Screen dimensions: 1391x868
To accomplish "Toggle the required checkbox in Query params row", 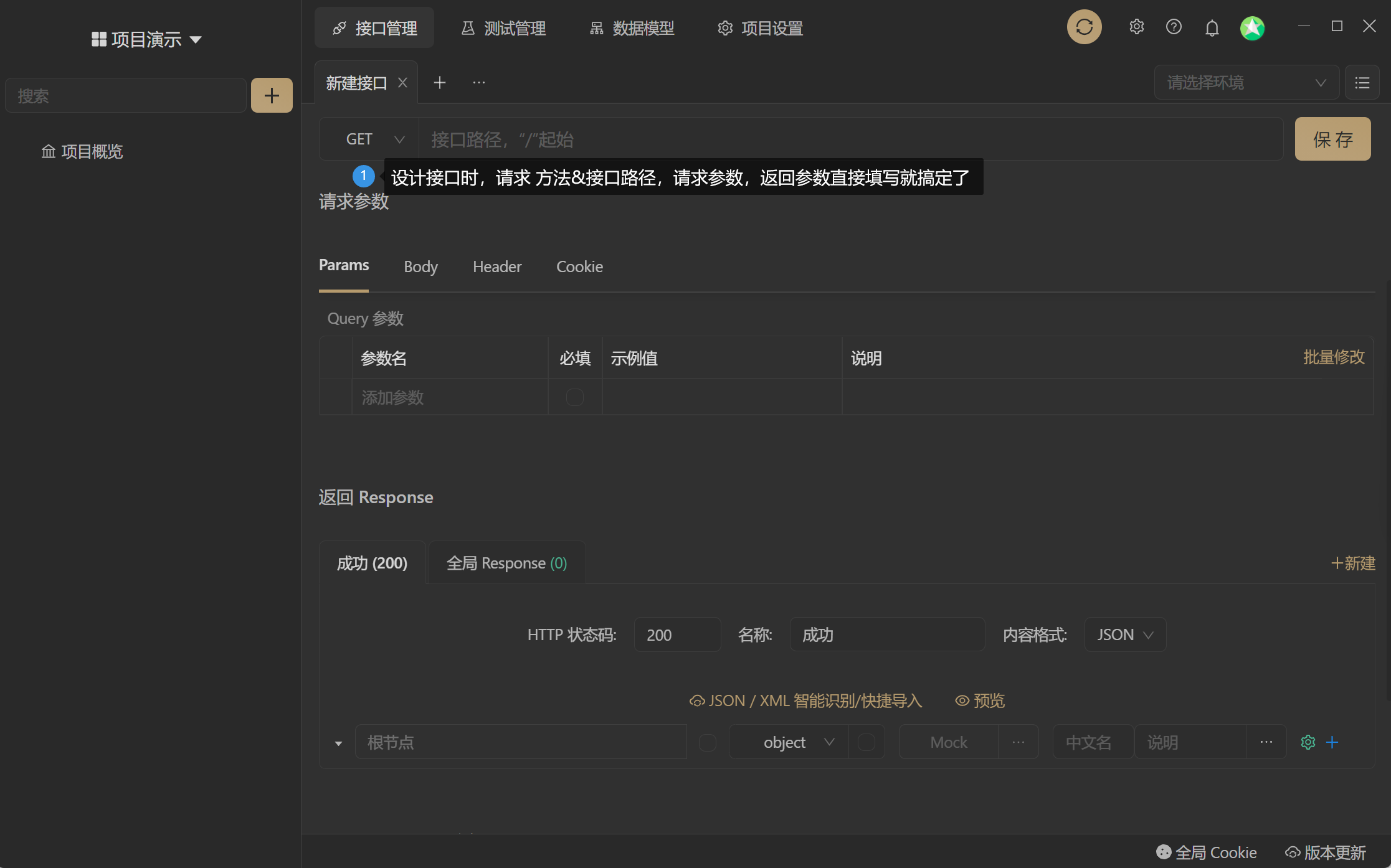I will (x=574, y=397).
